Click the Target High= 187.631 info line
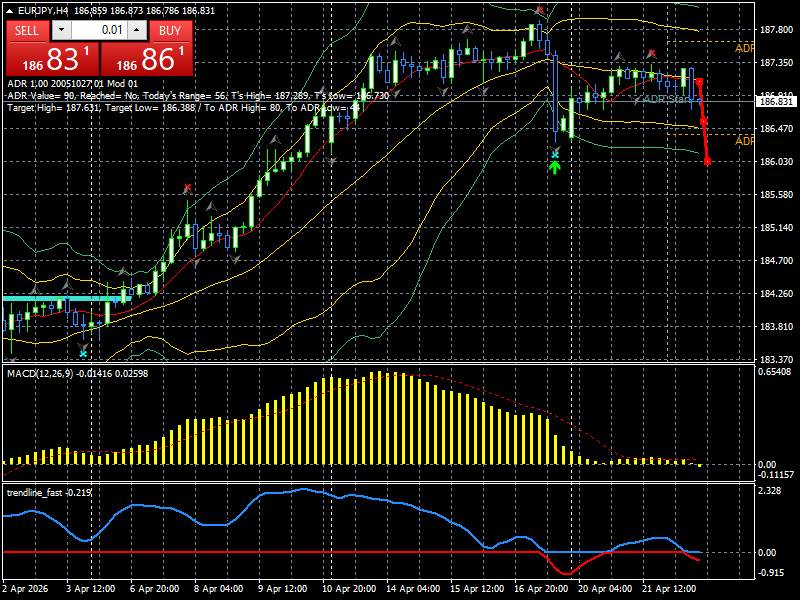This screenshot has height=600, width=800. tap(184, 108)
